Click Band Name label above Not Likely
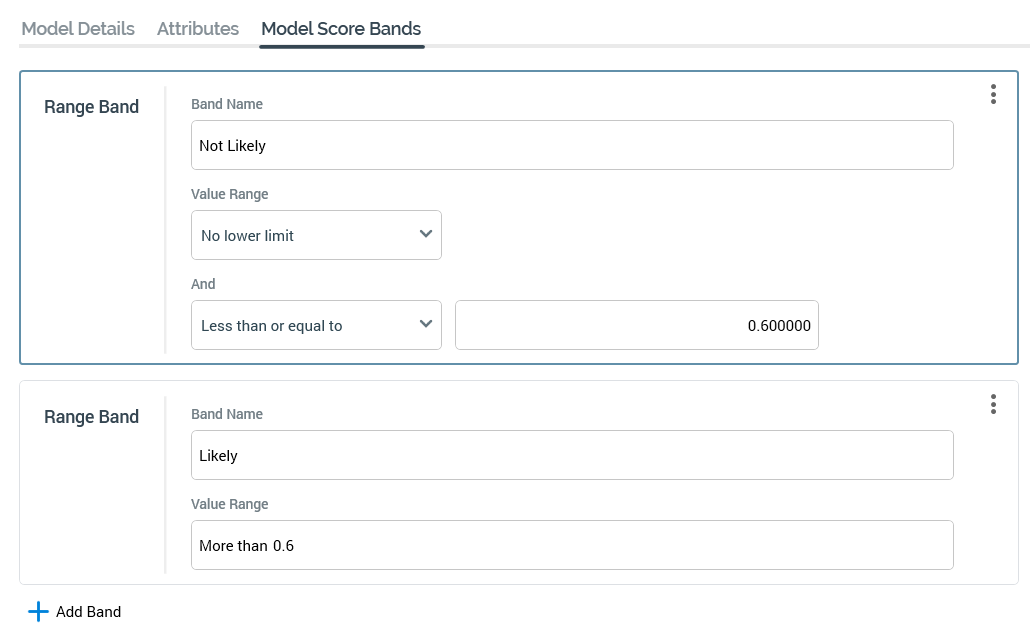 (227, 104)
